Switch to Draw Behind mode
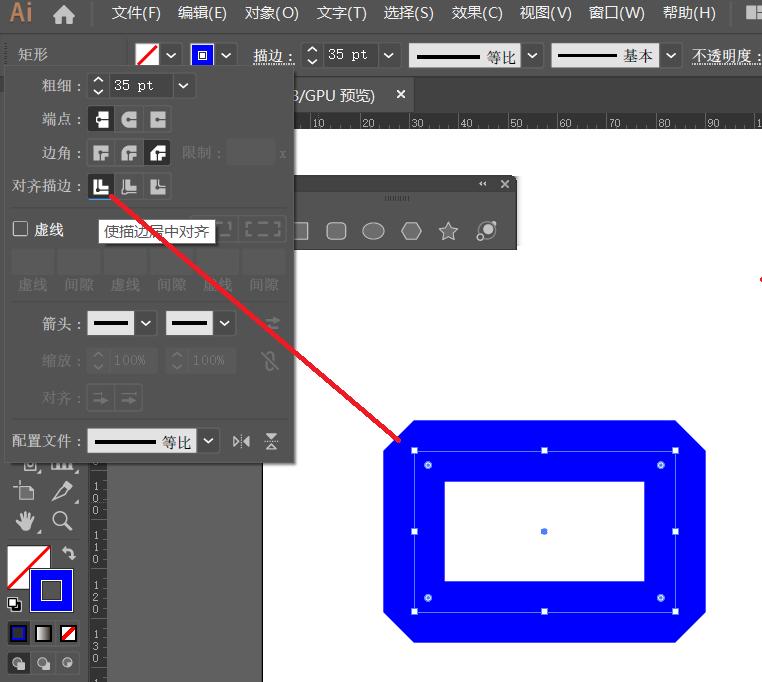The width and height of the screenshot is (762, 682). point(43,663)
